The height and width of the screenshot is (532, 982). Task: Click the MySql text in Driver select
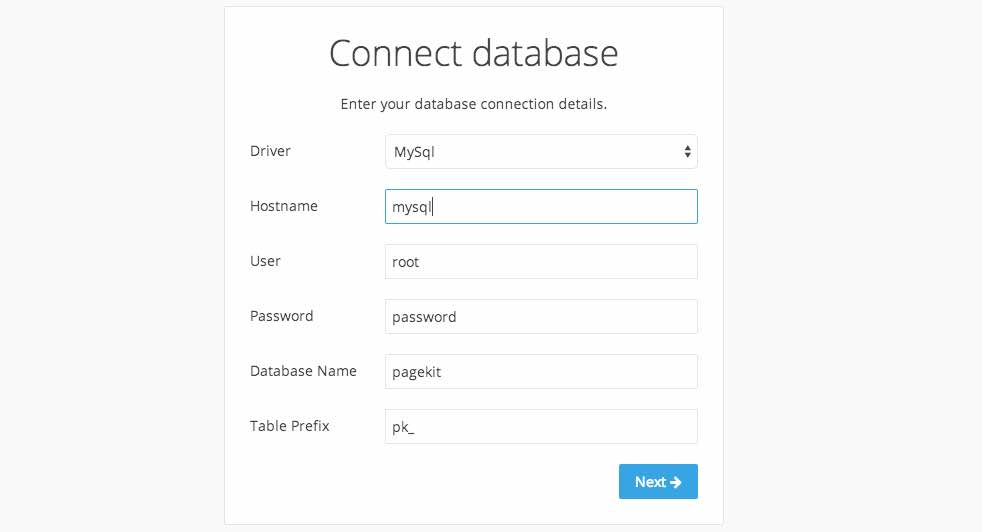pyautogui.click(x=414, y=152)
